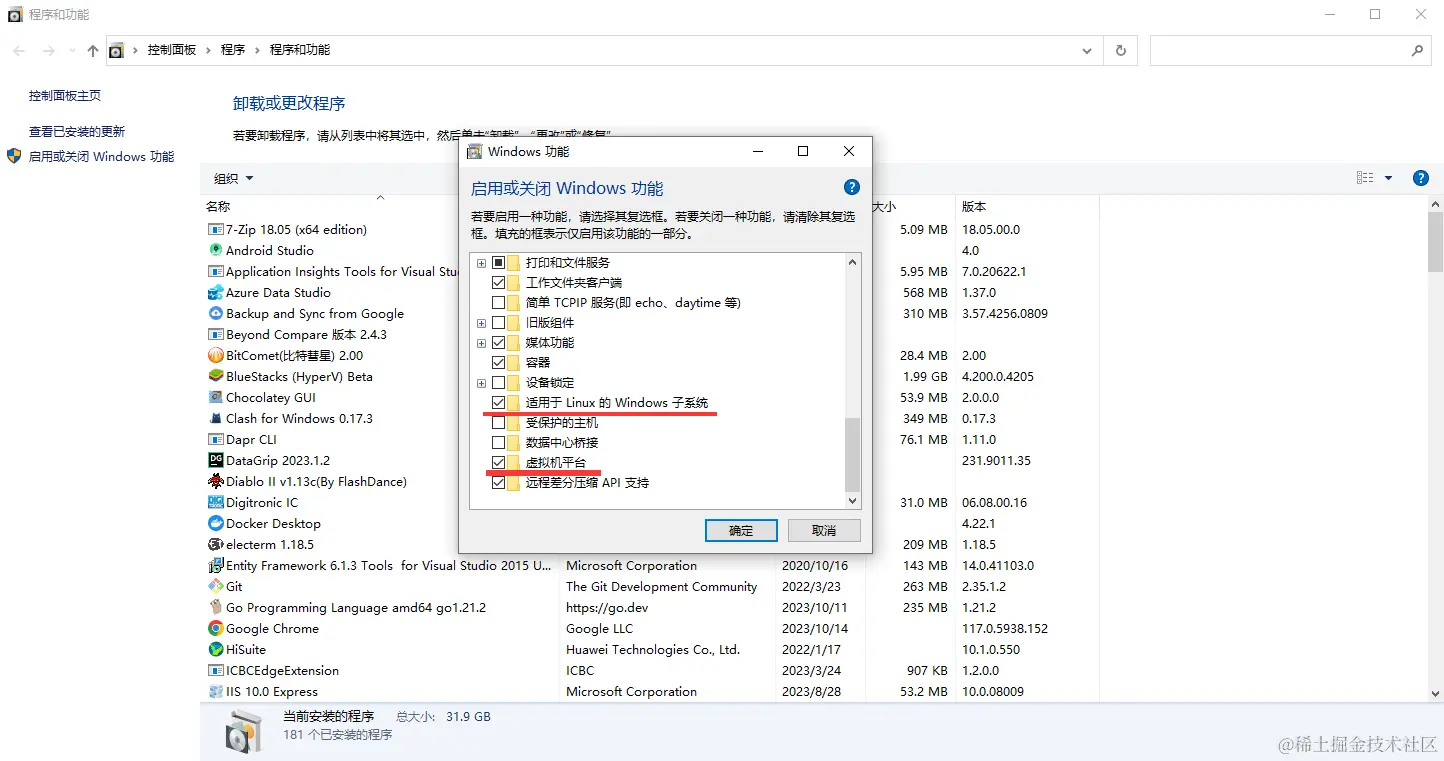Viewport: 1444px width, 761px height.
Task: Expand 旧版组件 tree node
Action: point(481,323)
